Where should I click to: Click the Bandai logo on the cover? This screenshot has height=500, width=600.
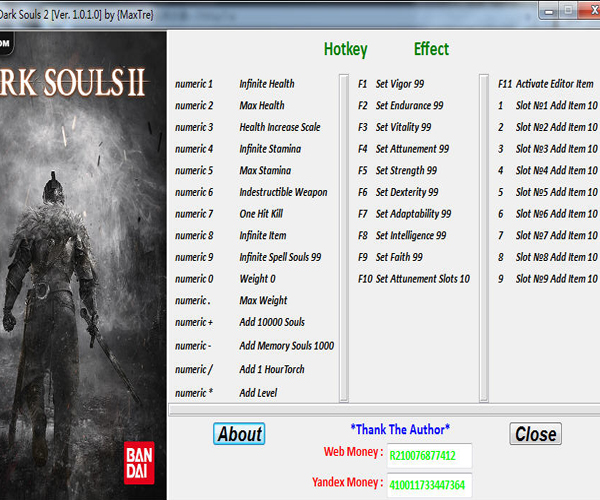click(139, 463)
